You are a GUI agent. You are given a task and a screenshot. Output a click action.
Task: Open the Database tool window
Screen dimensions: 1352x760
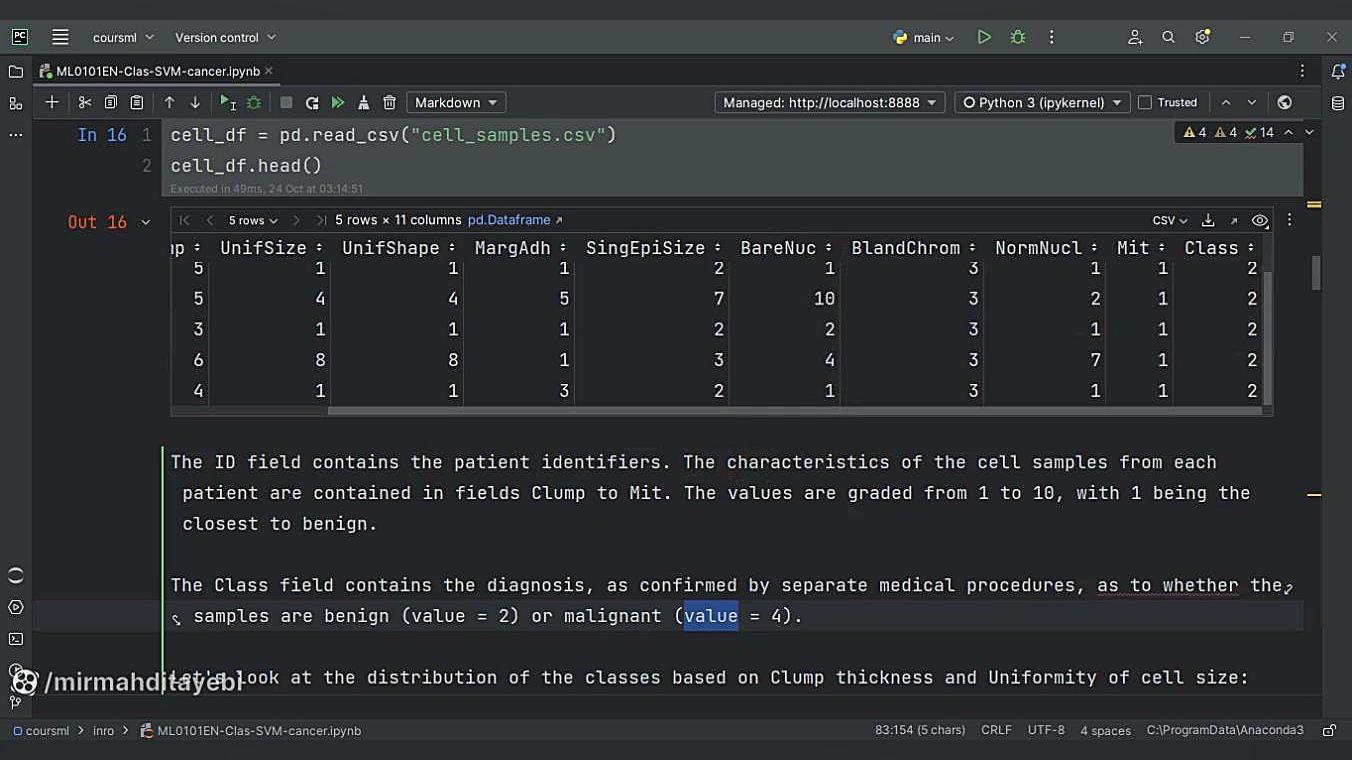pos(1338,103)
